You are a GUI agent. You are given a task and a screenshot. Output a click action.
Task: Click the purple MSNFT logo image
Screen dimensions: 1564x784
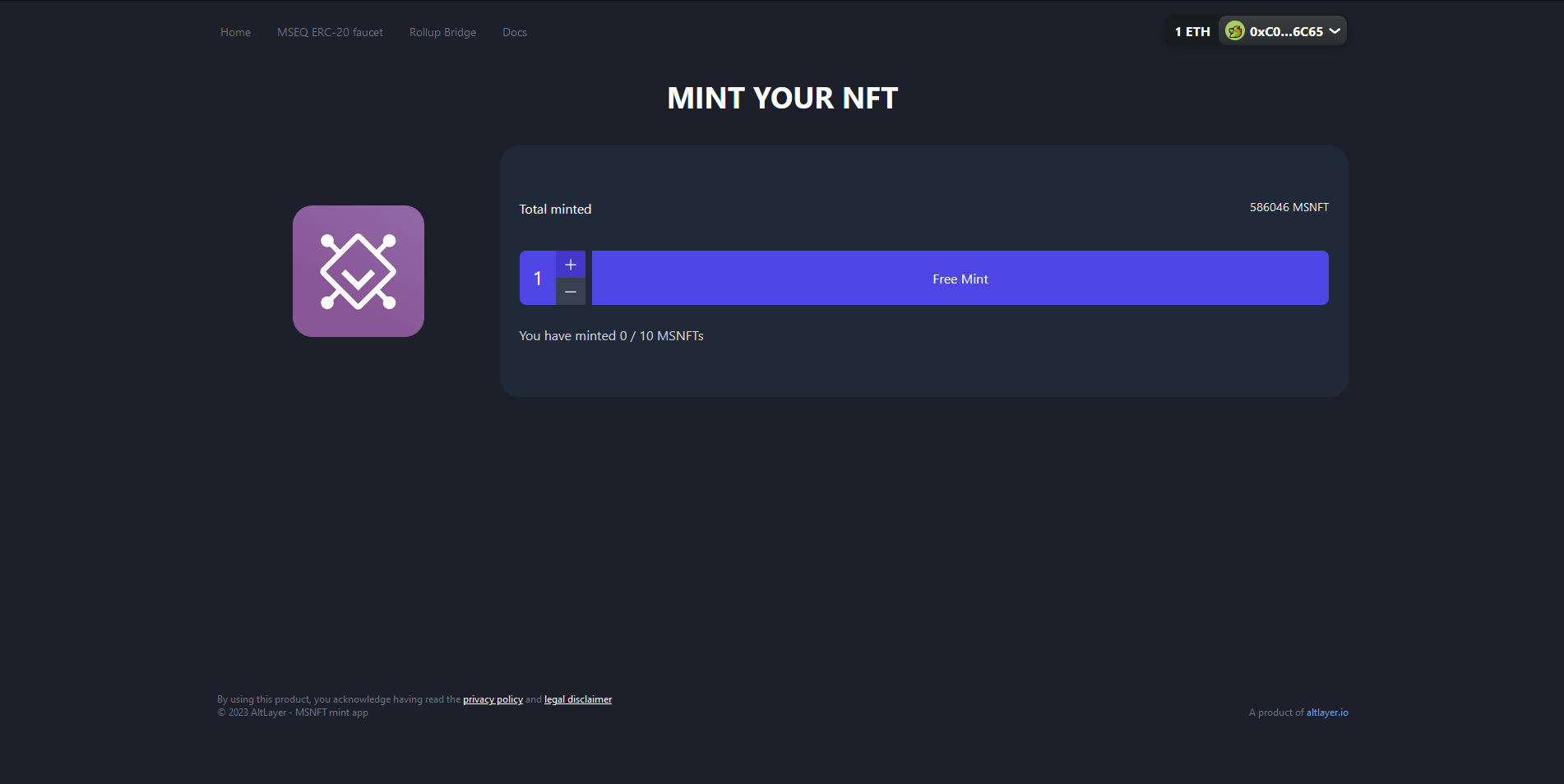(x=359, y=271)
